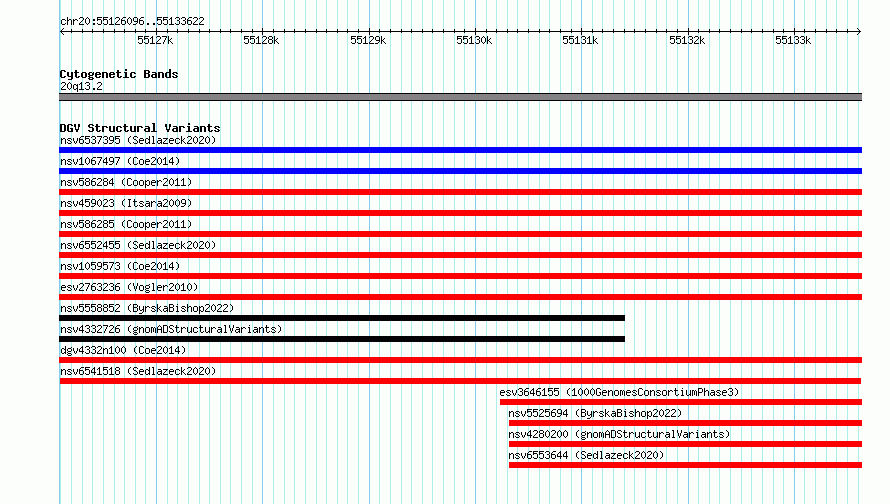Click the red bar under nsv6541518
This screenshot has height=504, width=890.
coord(460,381)
